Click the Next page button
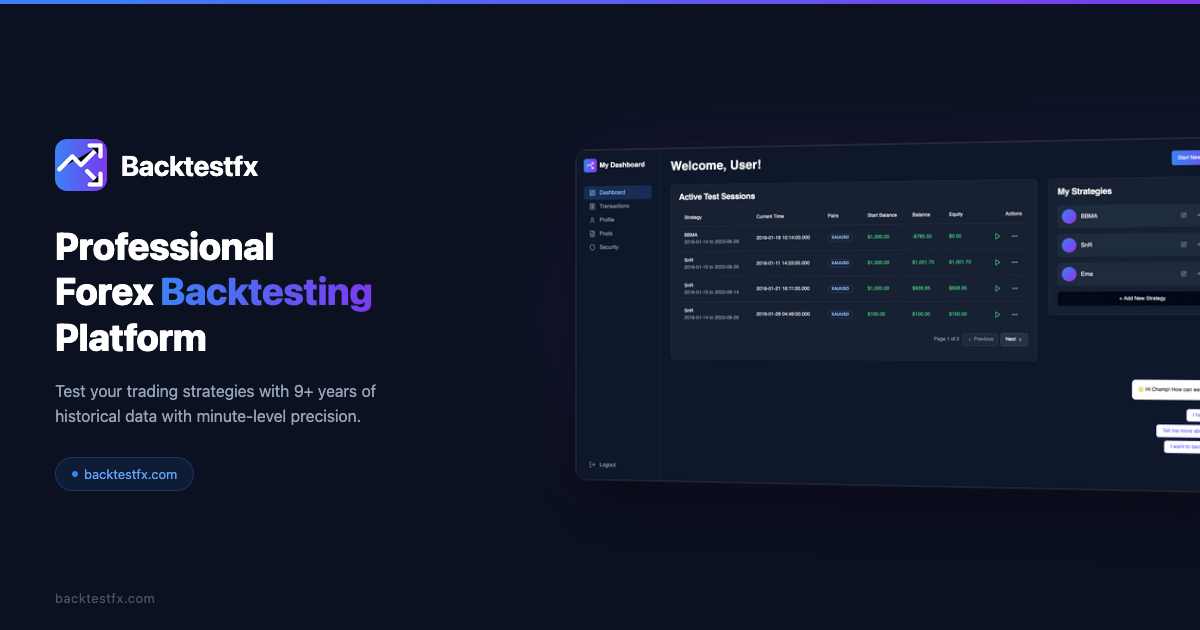The height and width of the screenshot is (630, 1200). (x=1014, y=339)
